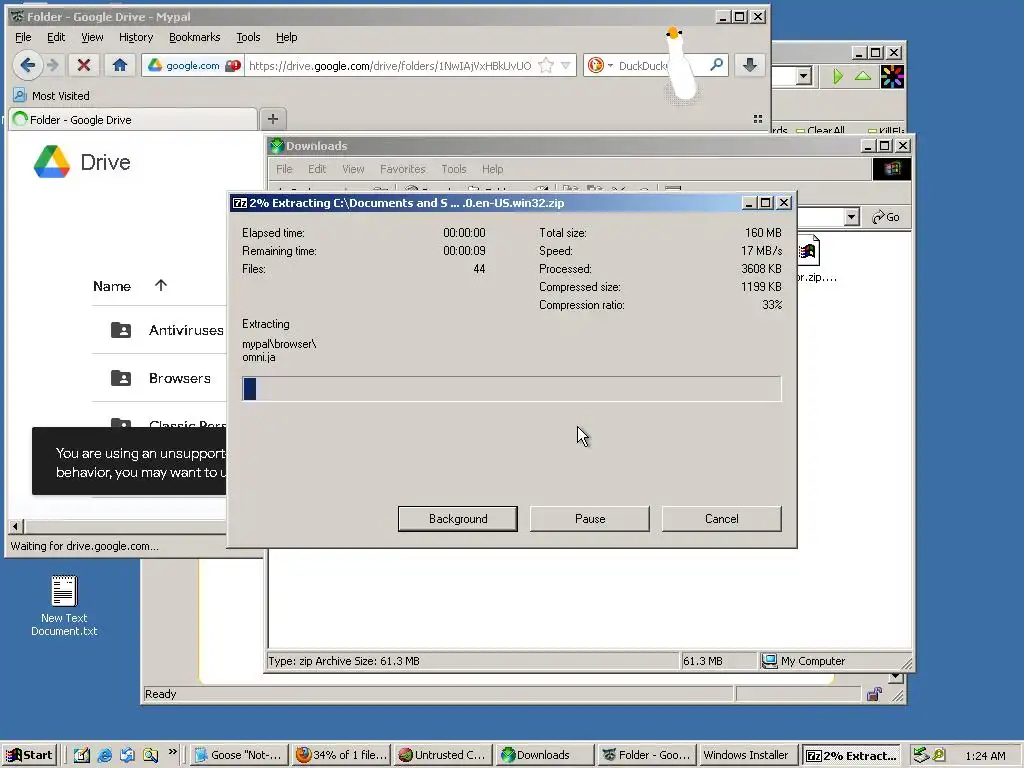
Task: Click the Mypal URL address field
Action: click(390, 65)
